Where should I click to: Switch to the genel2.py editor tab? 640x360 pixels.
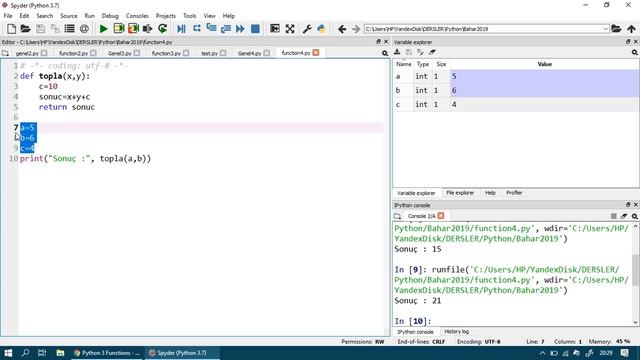(x=27, y=53)
